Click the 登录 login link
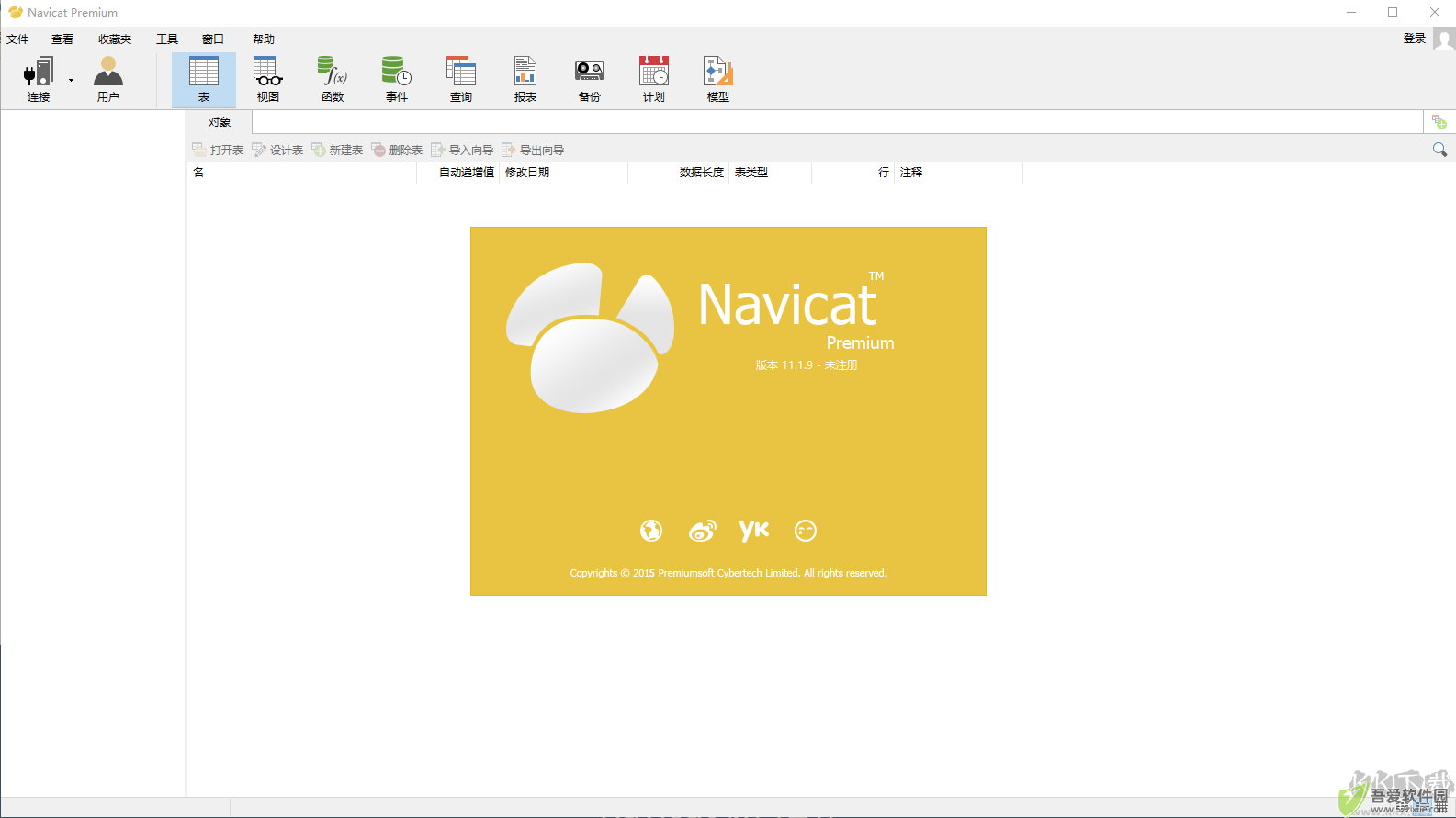Viewport: 1456px width, 818px height. point(1415,39)
